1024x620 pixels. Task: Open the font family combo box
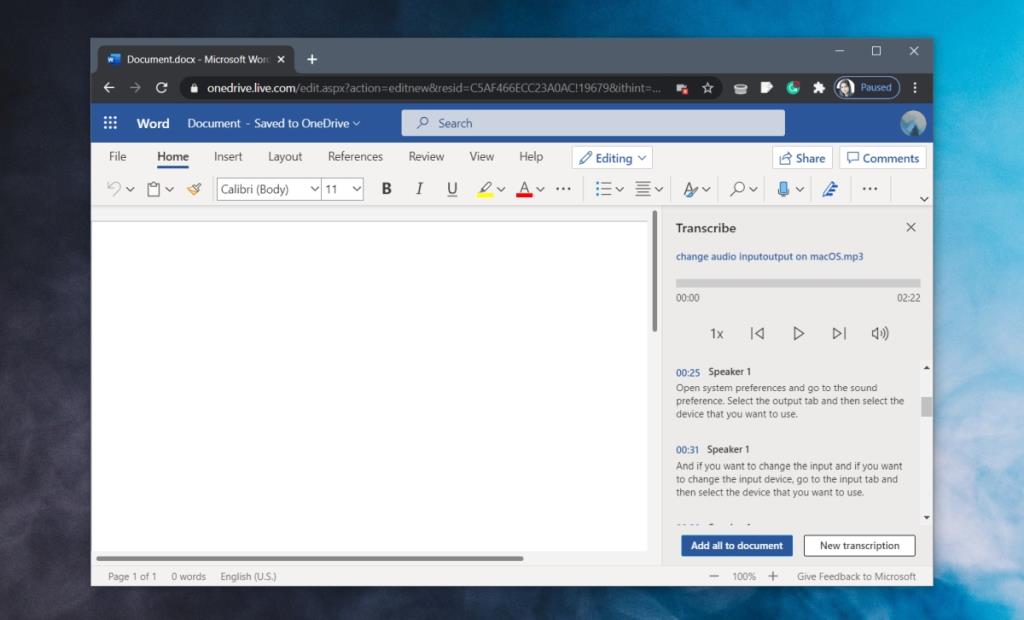tap(266, 188)
